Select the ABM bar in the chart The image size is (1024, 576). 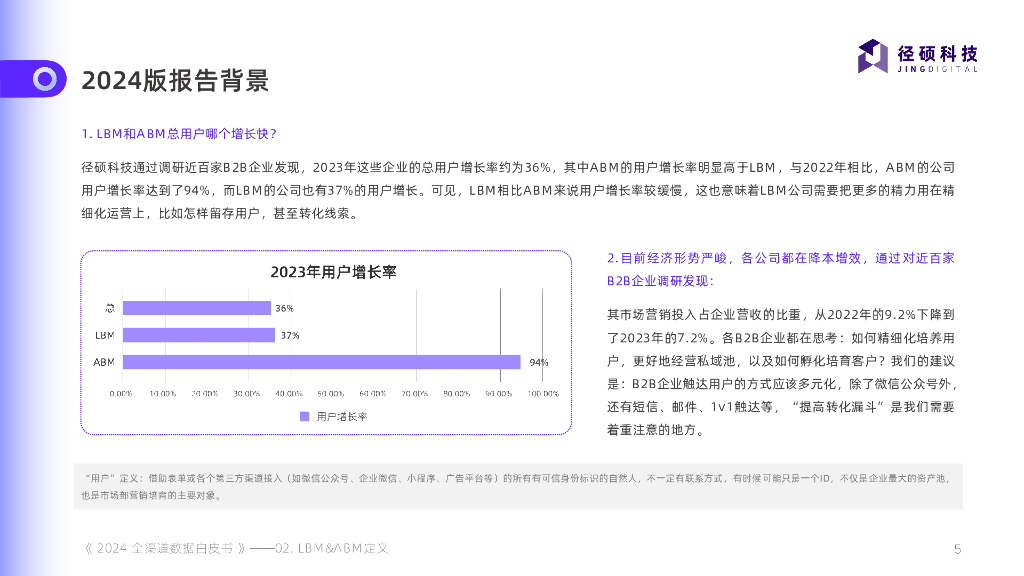click(x=321, y=362)
